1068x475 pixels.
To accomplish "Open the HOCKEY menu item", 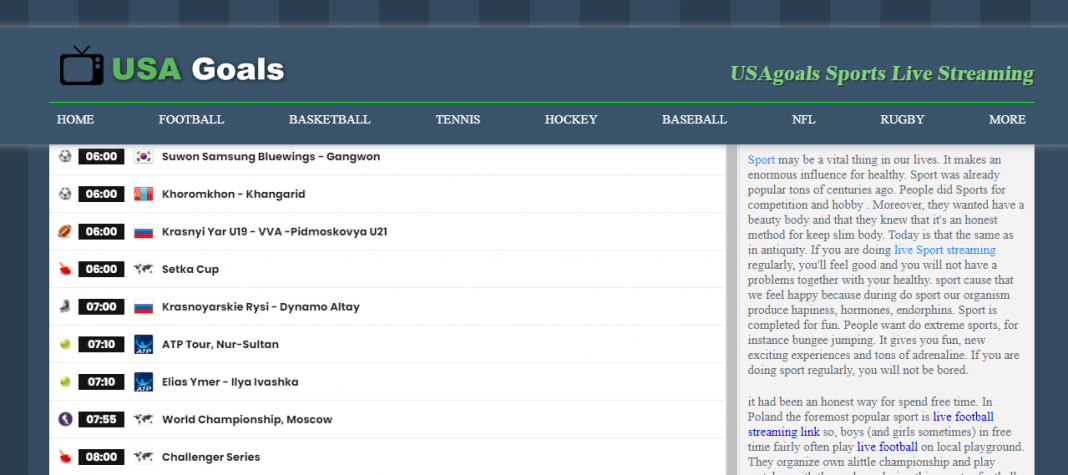I will click(x=571, y=119).
